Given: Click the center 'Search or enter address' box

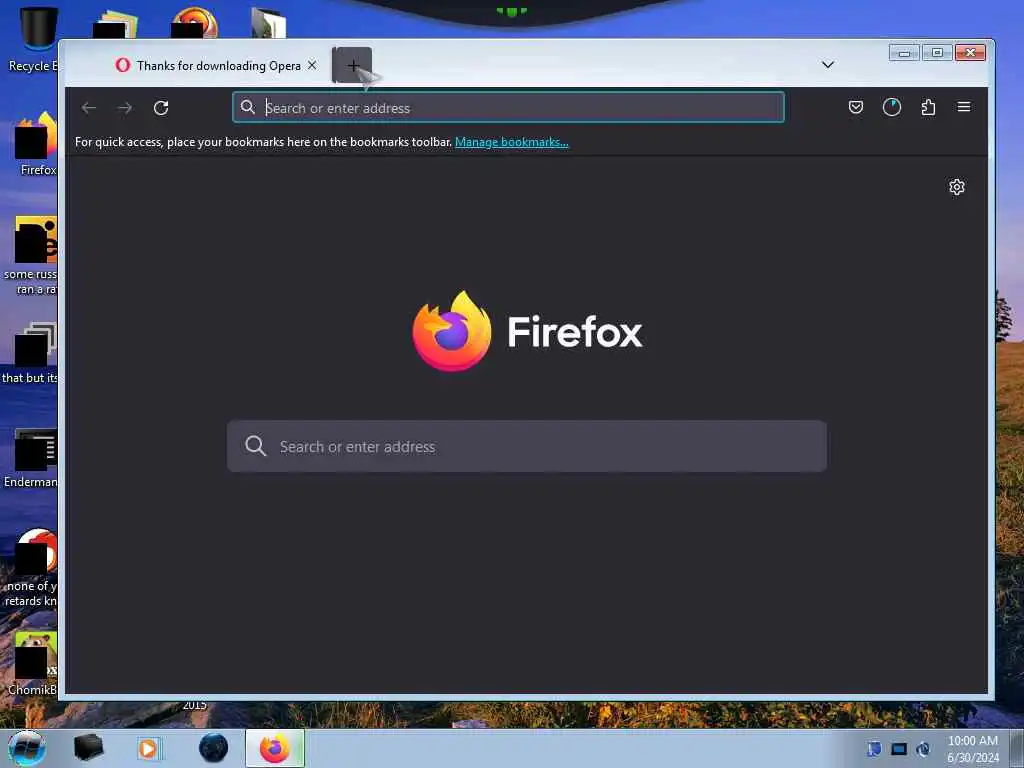Looking at the screenshot, I should pos(527,446).
